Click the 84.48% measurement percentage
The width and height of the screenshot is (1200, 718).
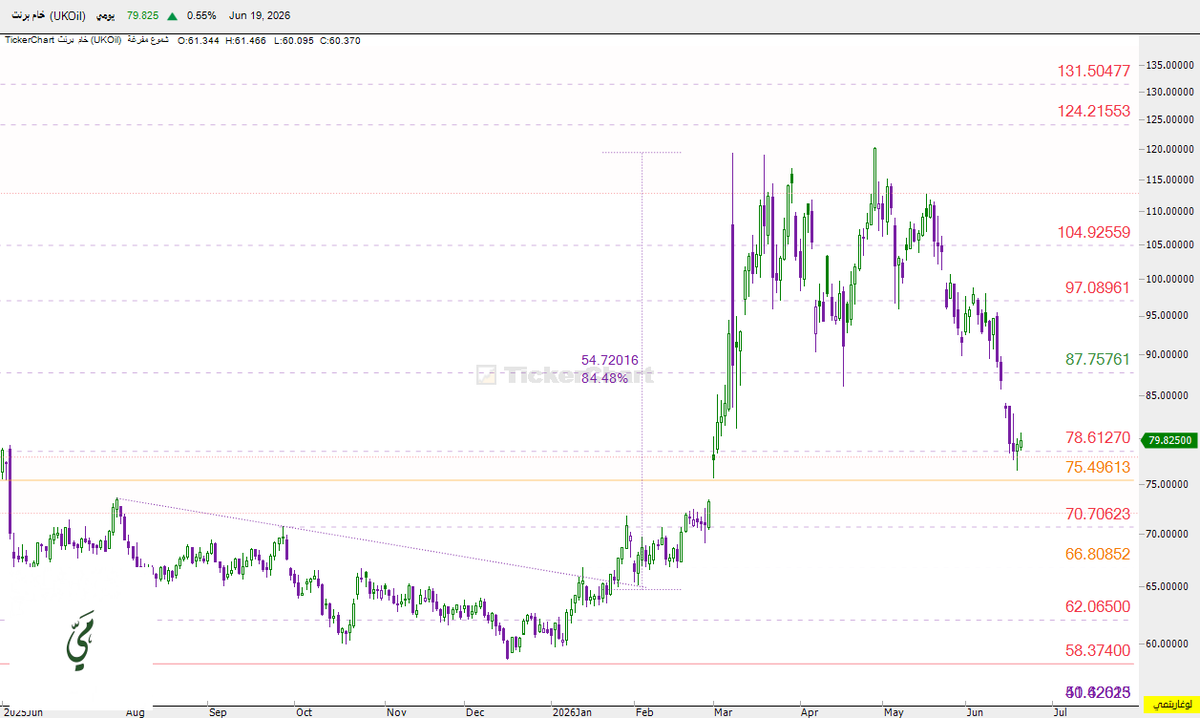[x=605, y=378]
